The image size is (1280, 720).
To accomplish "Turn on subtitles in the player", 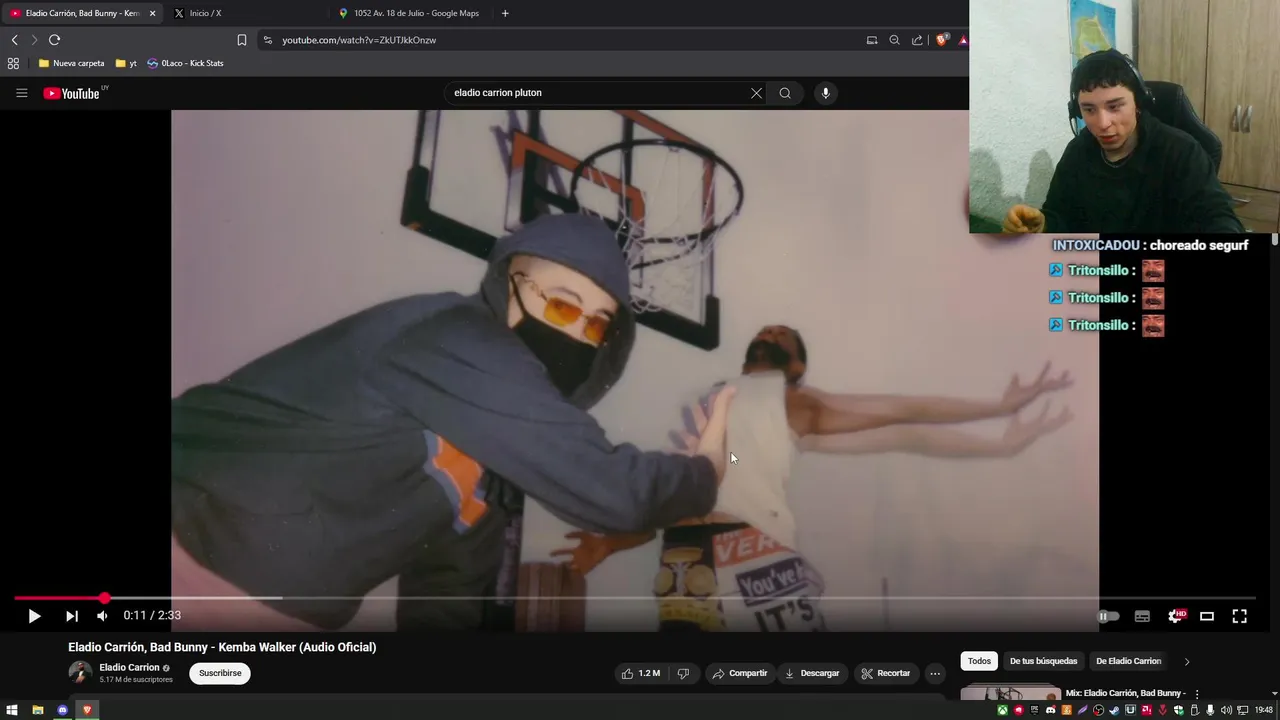I will (1142, 616).
